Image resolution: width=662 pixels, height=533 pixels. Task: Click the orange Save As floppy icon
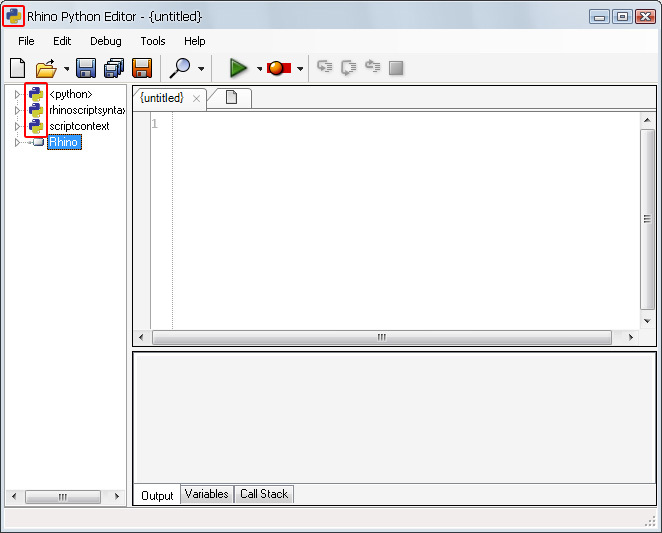(142, 68)
